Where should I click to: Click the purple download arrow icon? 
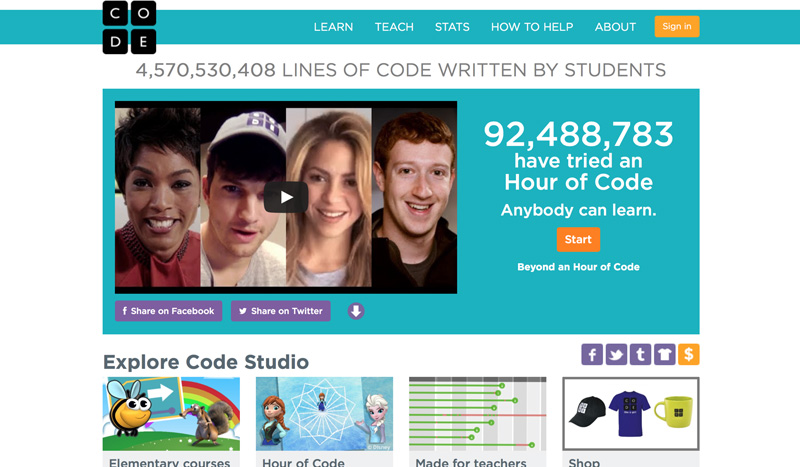[x=356, y=311]
